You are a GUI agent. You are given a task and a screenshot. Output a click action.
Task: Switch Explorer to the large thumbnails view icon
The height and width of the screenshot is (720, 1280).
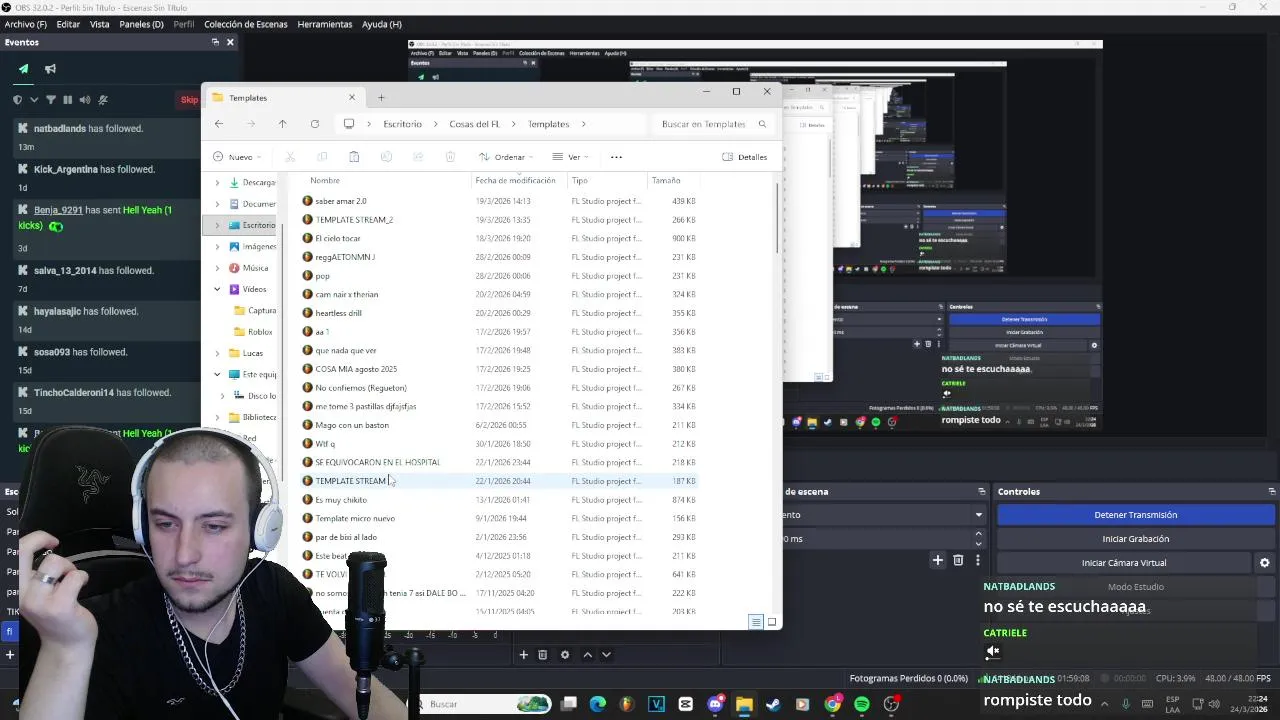[x=771, y=622]
